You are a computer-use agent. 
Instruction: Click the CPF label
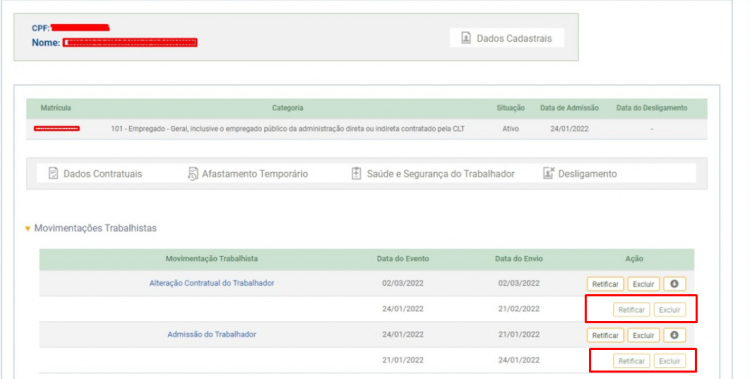pyautogui.click(x=41, y=29)
